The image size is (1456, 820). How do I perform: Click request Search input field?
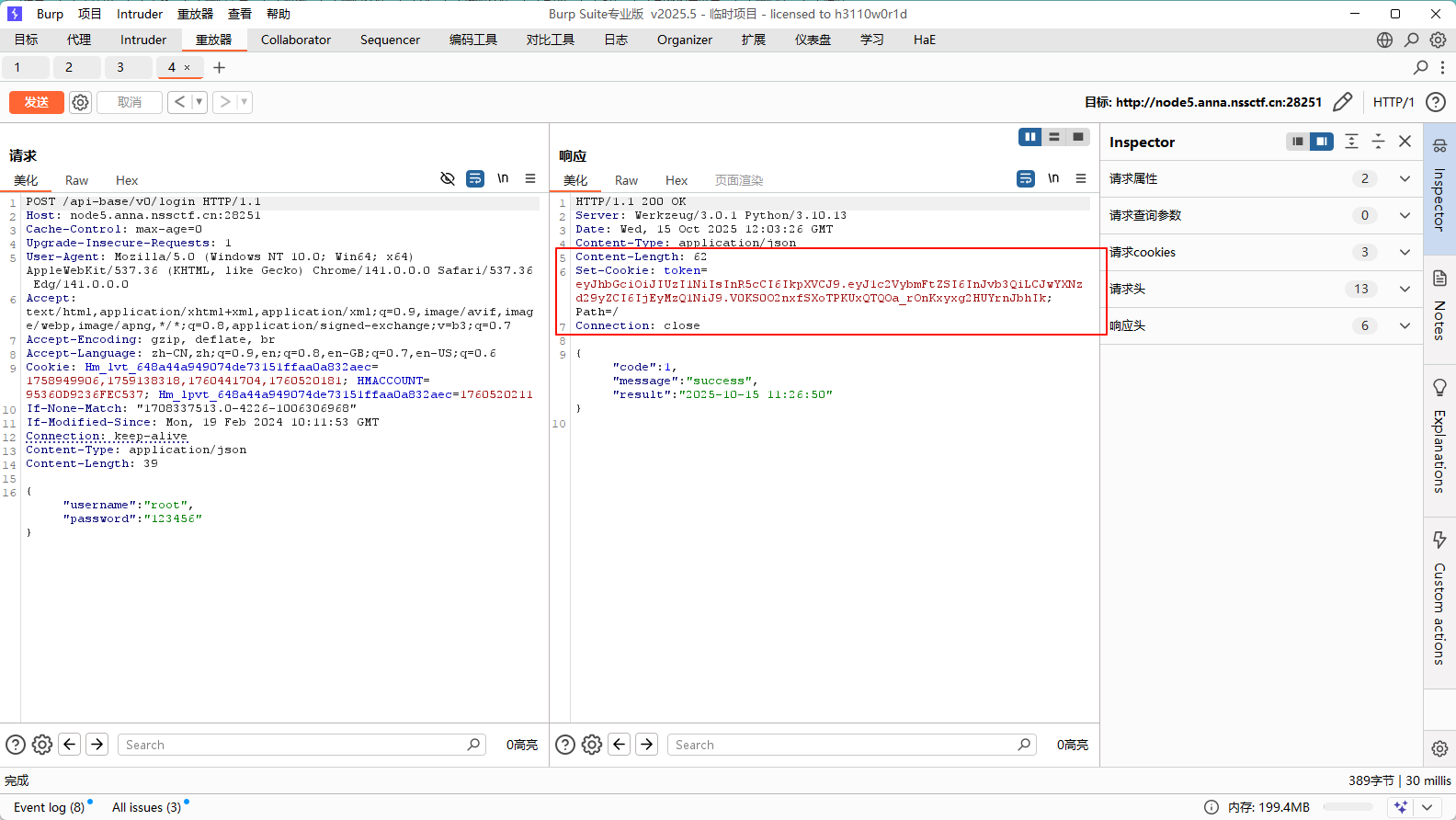301,745
